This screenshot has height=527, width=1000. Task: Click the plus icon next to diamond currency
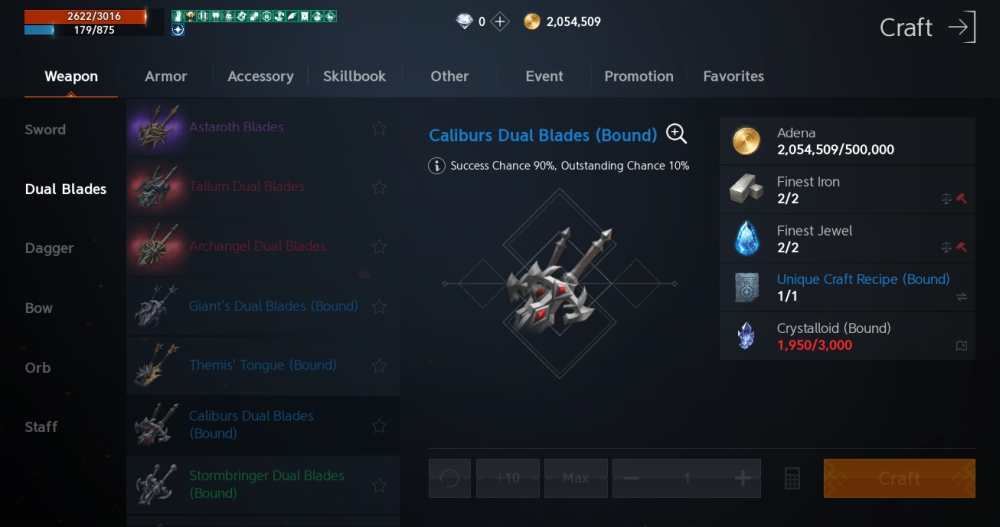click(500, 22)
